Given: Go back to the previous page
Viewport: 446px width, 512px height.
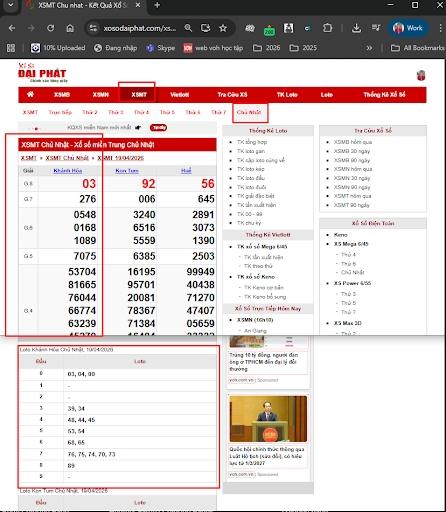Looking at the screenshot, I should pos(12,28).
